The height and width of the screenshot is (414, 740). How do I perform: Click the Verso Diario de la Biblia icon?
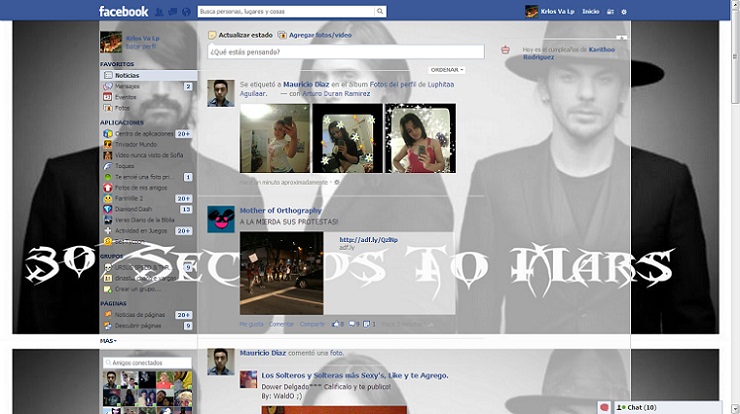tap(108, 220)
